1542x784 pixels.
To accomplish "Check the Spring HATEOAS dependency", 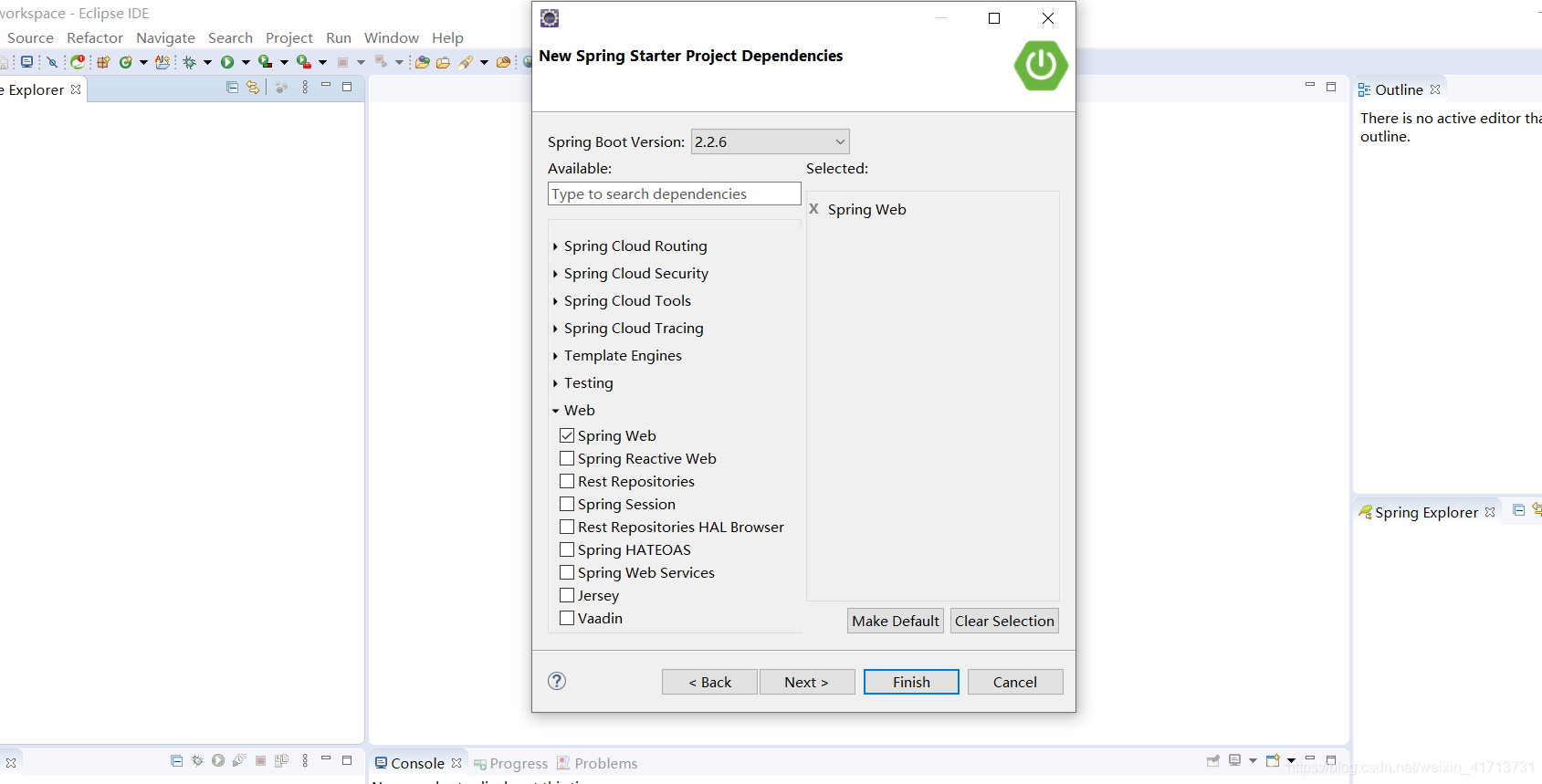I will [x=567, y=549].
